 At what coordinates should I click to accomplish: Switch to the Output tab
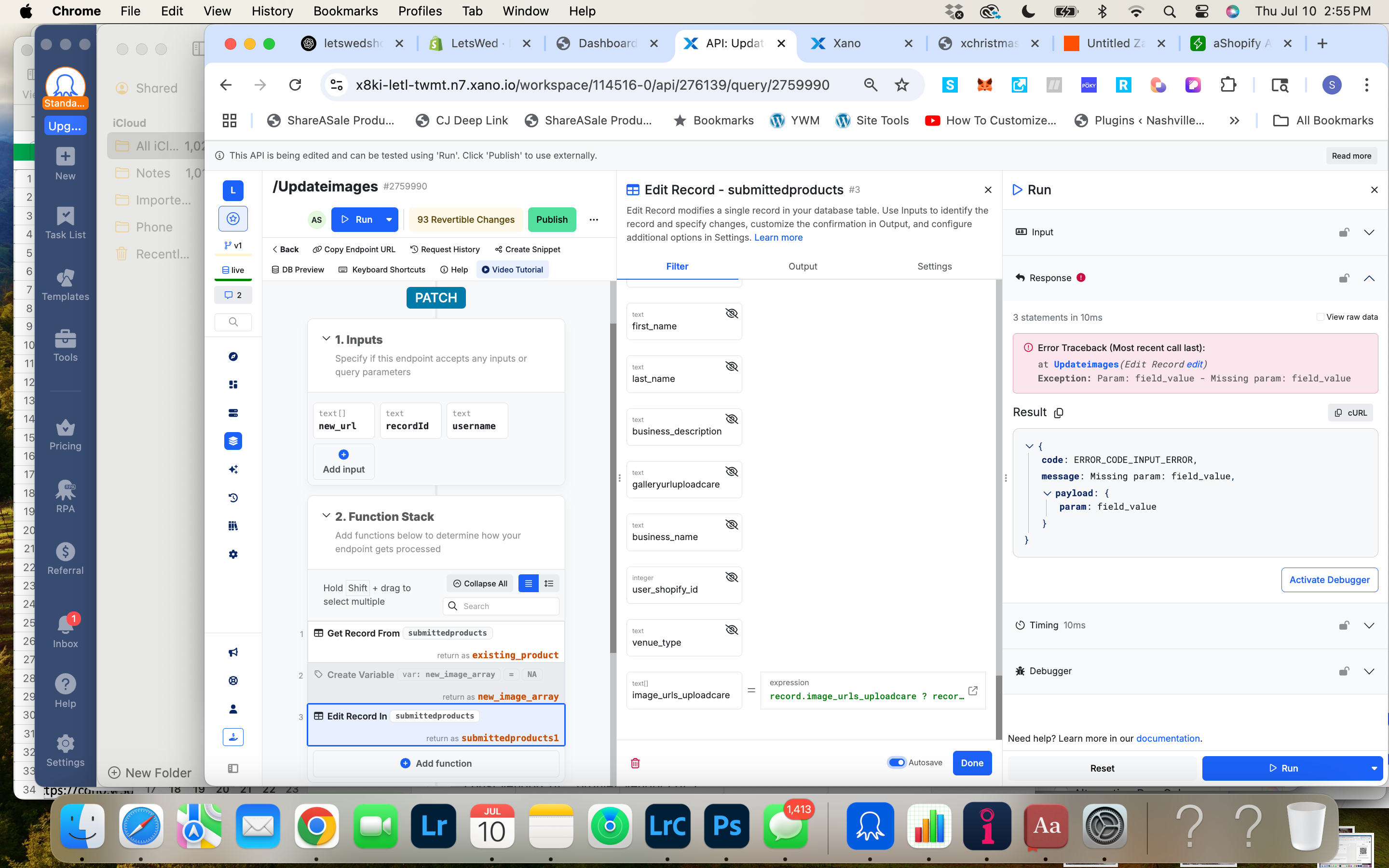(803, 266)
